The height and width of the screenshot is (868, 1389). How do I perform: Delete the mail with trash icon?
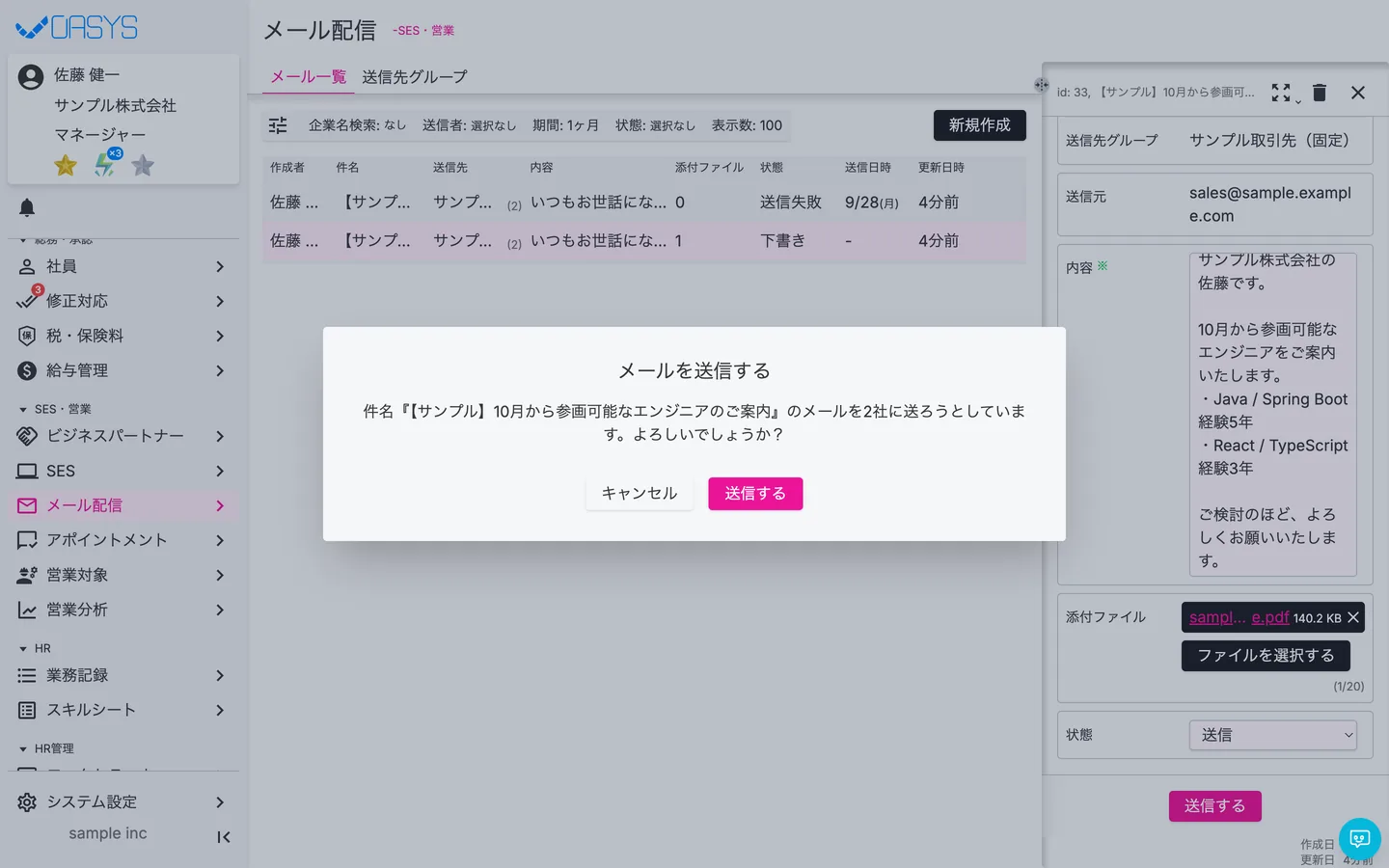(1320, 93)
